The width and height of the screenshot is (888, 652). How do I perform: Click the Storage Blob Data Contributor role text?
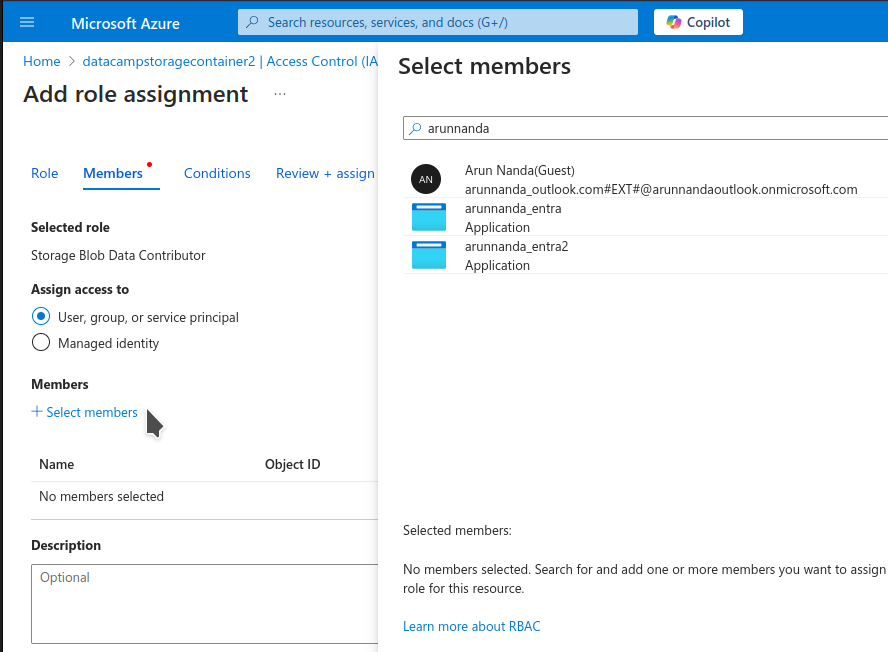pos(118,255)
